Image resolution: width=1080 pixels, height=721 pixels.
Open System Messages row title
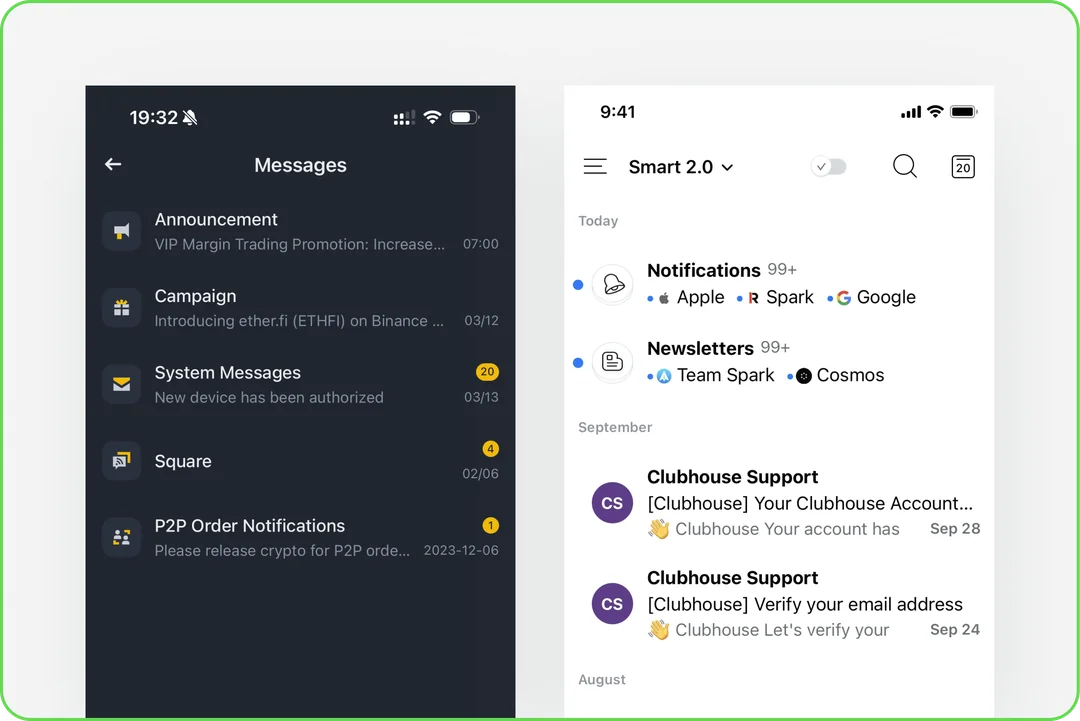pos(227,373)
